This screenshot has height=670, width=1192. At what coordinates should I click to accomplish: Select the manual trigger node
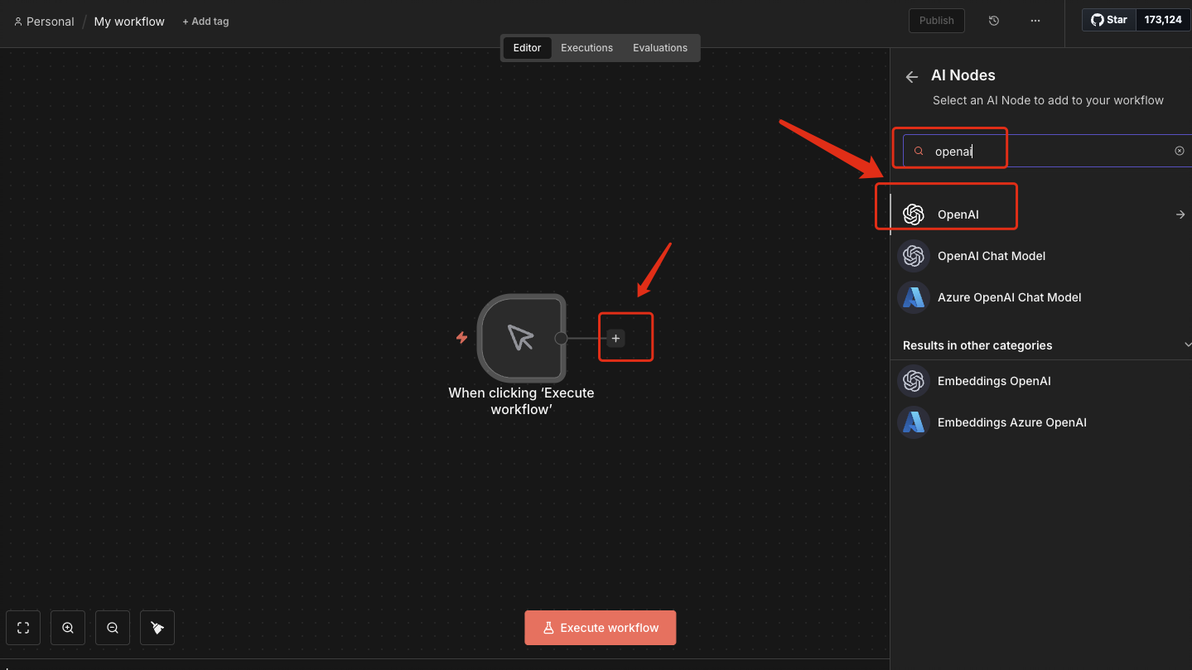[522, 338]
